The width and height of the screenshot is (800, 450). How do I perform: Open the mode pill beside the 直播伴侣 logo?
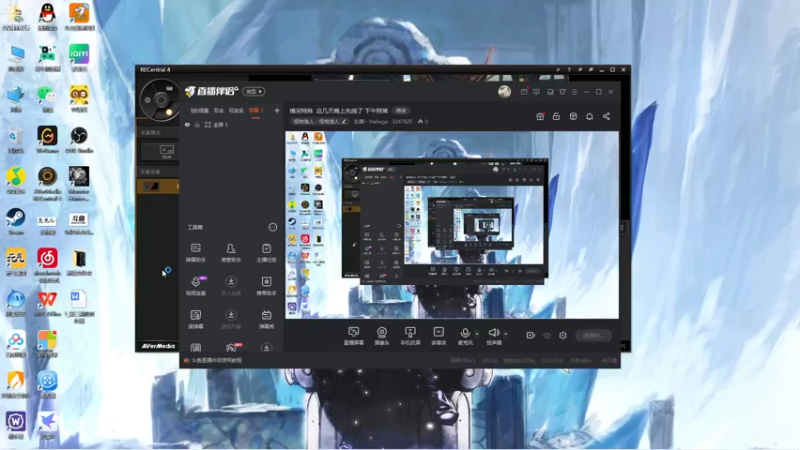tap(254, 91)
